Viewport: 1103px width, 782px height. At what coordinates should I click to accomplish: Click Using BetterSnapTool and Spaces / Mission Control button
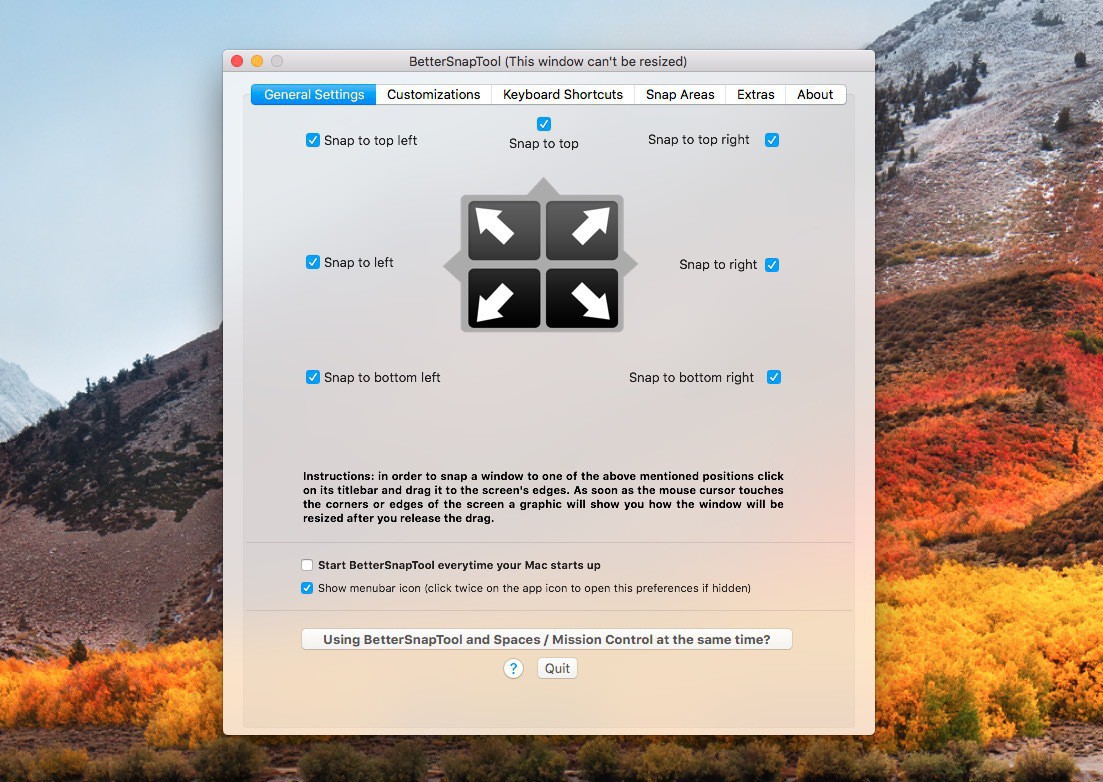(x=547, y=639)
